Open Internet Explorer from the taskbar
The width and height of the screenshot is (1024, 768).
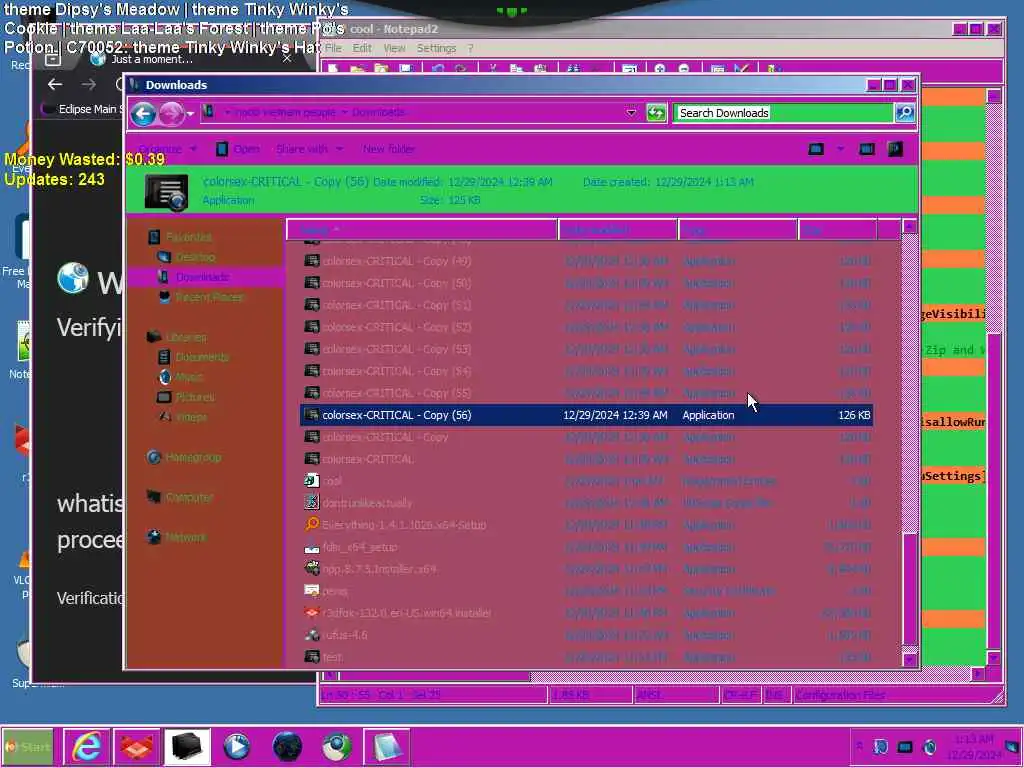[x=86, y=746]
